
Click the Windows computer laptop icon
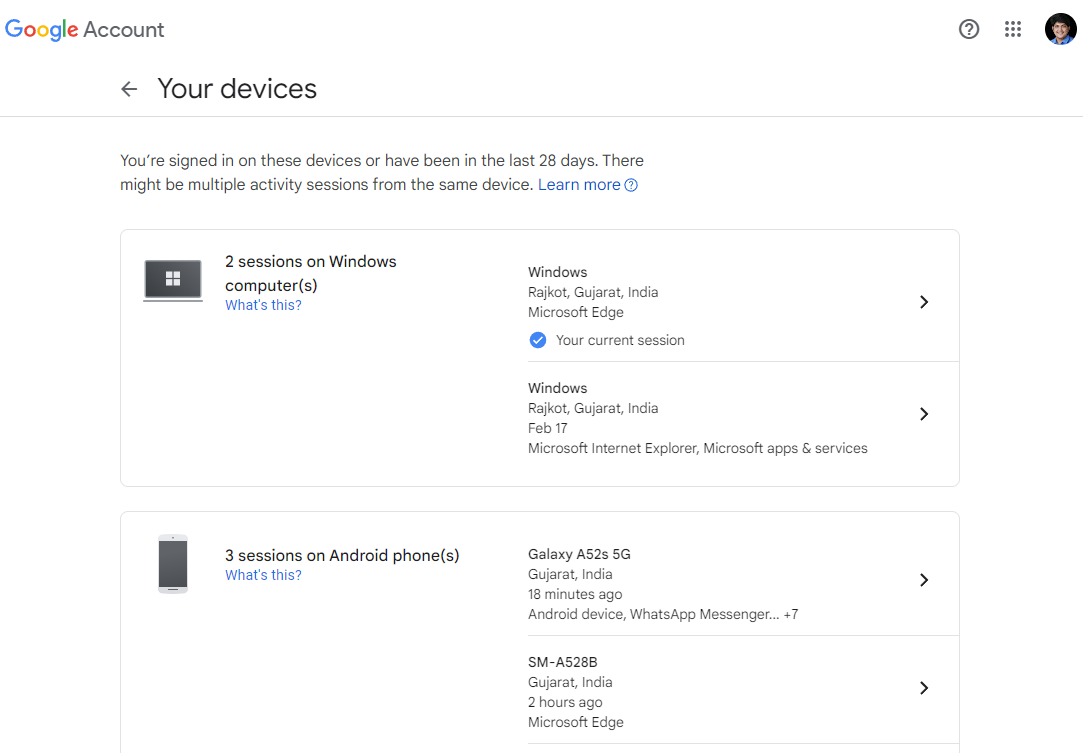coord(173,280)
